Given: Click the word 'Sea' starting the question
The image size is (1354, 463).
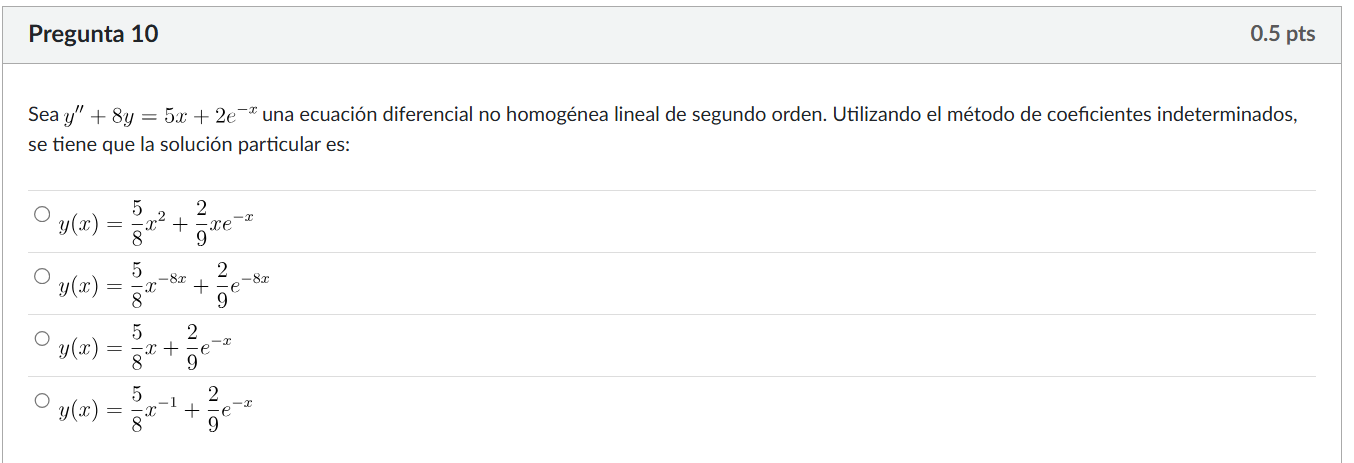Looking at the screenshot, I should coord(44,115).
